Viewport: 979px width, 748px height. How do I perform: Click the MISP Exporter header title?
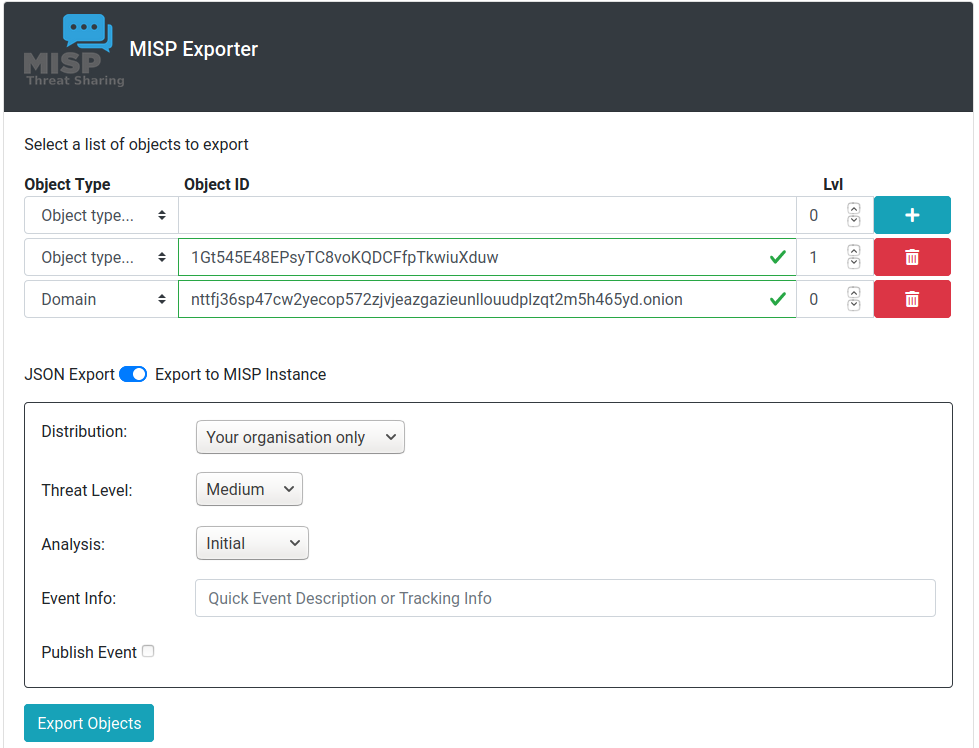194,49
